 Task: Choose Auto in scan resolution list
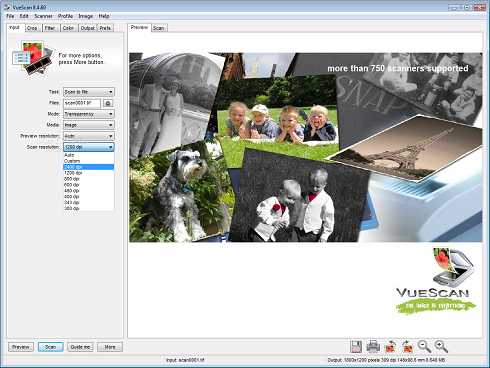pos(89,155)
